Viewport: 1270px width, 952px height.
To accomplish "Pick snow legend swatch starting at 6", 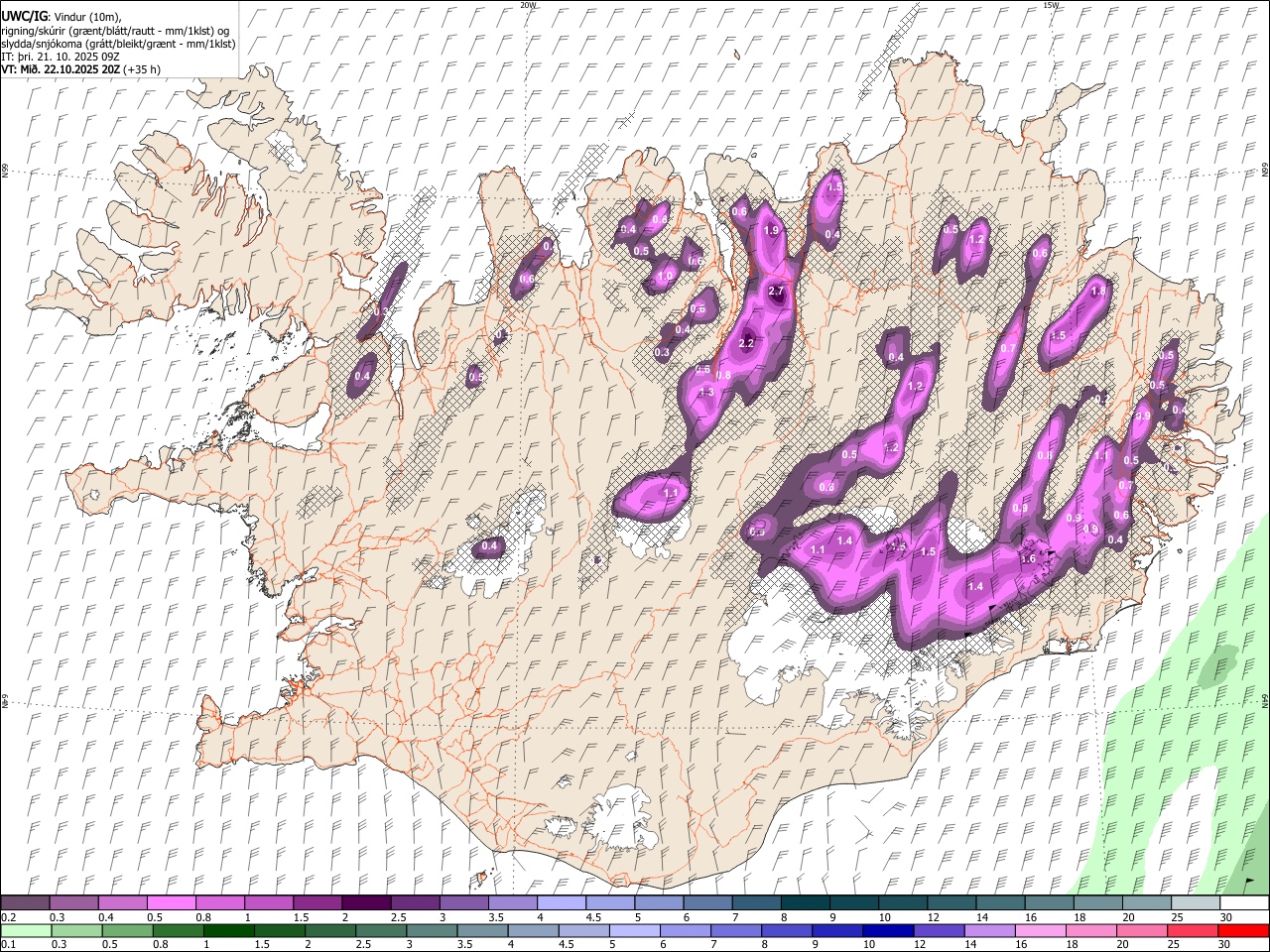I will pyautogui.click(x=707, y=902).
